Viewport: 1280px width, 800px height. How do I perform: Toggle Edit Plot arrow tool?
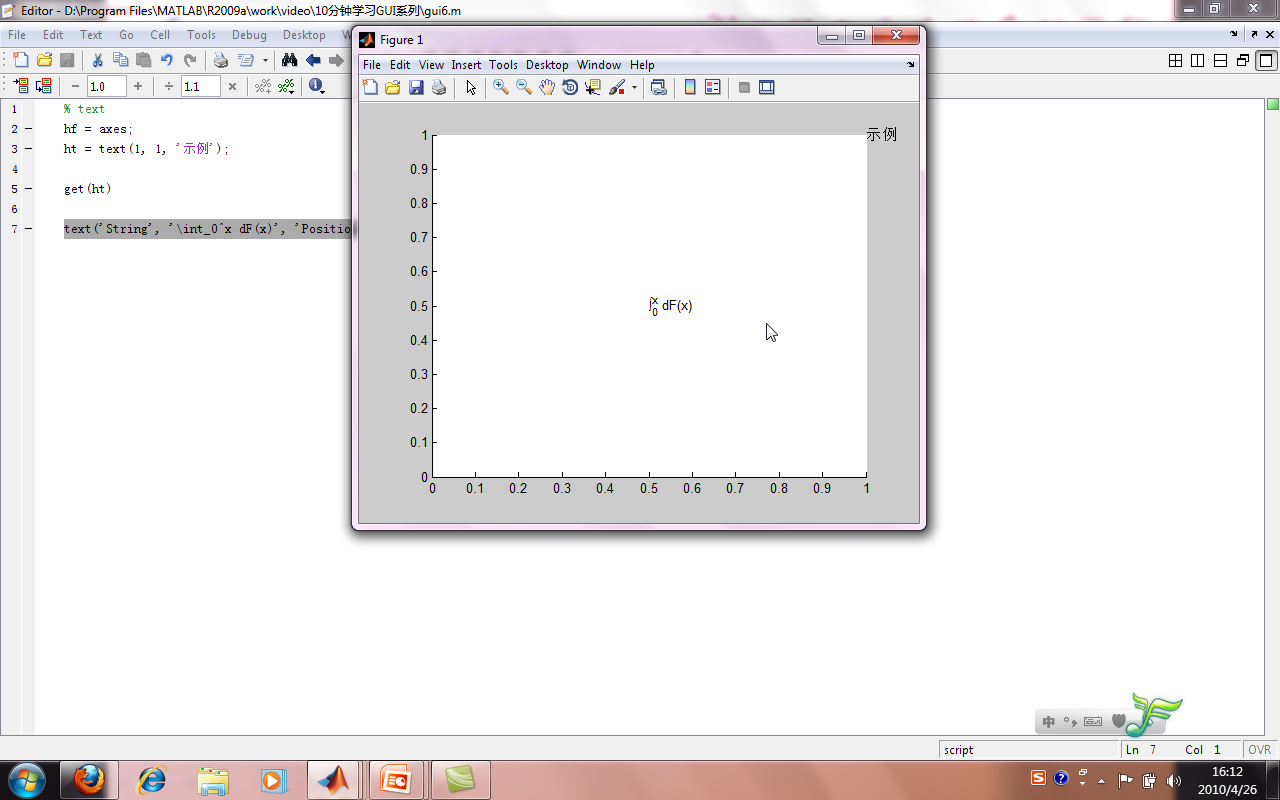pos(471,88)
